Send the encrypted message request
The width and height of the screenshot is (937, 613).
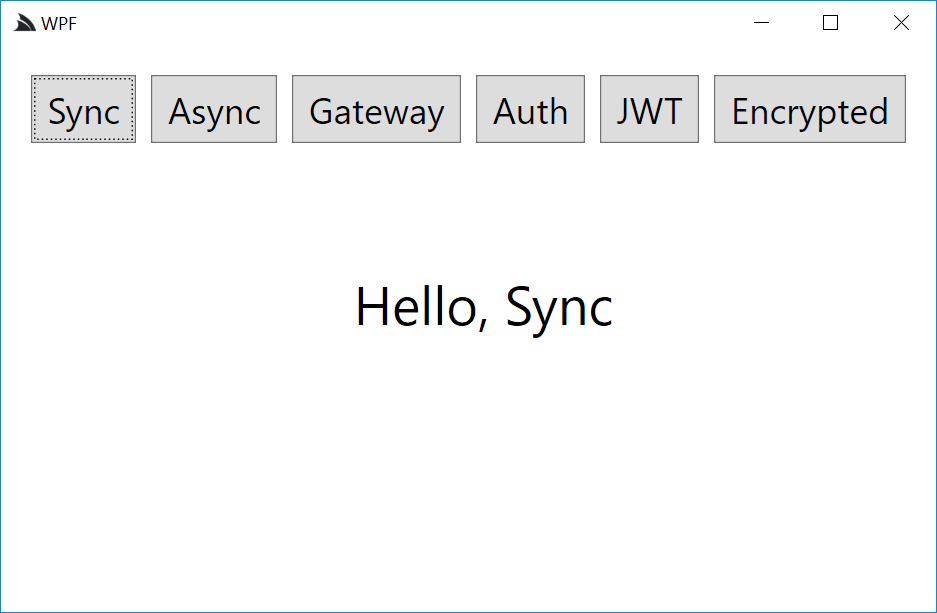809,109
